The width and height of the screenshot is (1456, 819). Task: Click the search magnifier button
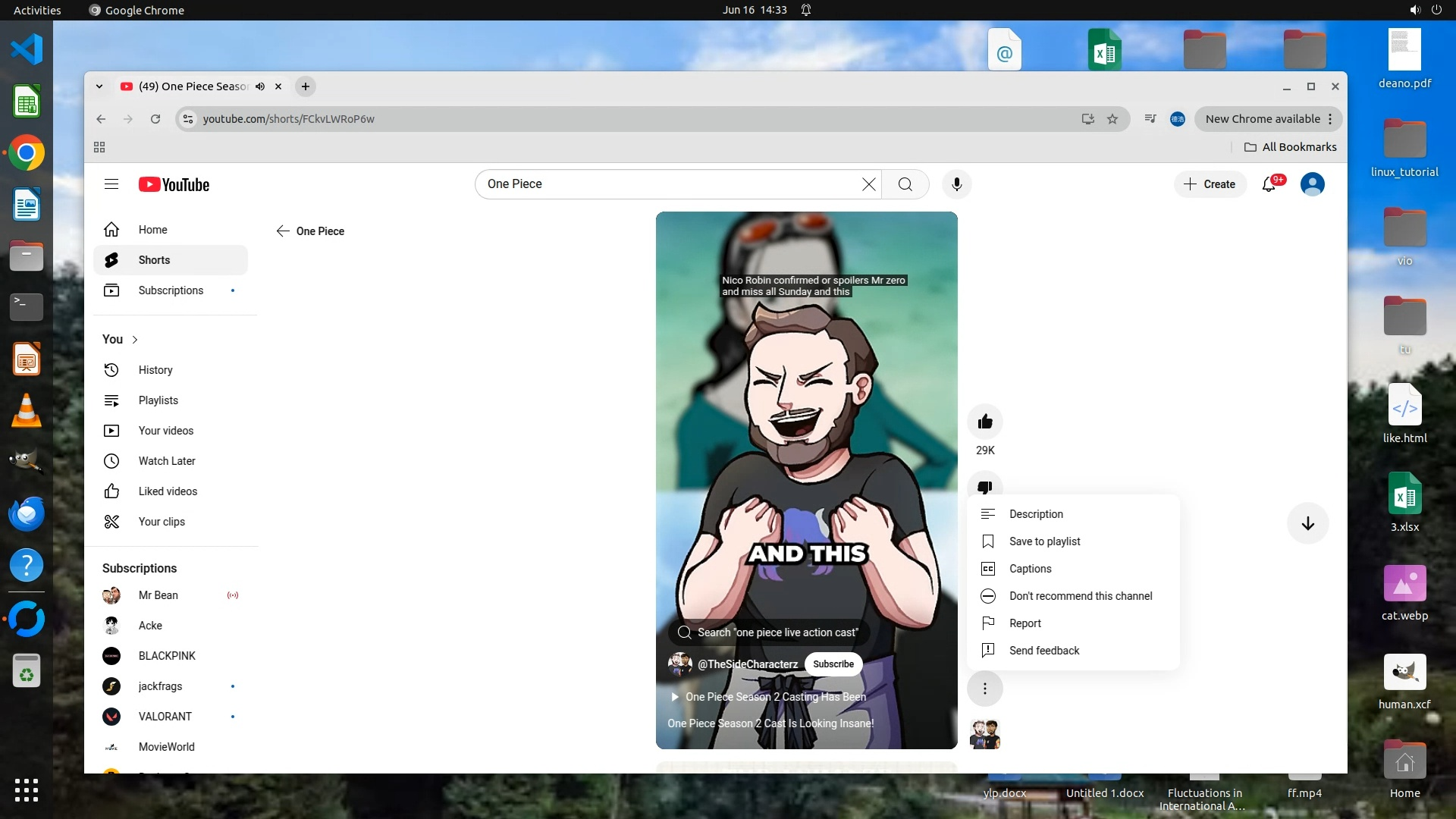point(905,184)
